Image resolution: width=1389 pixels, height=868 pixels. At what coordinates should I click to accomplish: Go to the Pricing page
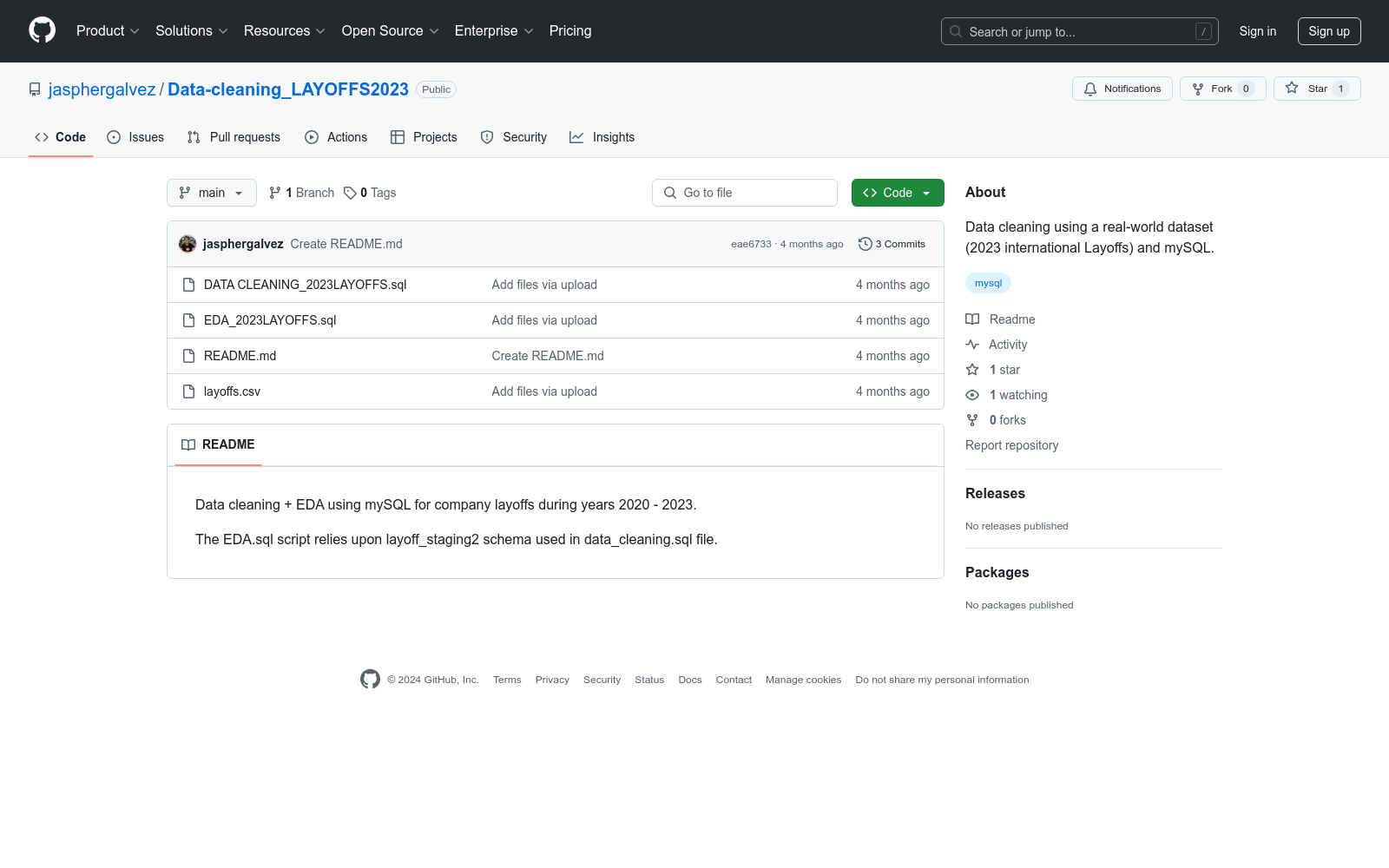click(x=570, y=31)
